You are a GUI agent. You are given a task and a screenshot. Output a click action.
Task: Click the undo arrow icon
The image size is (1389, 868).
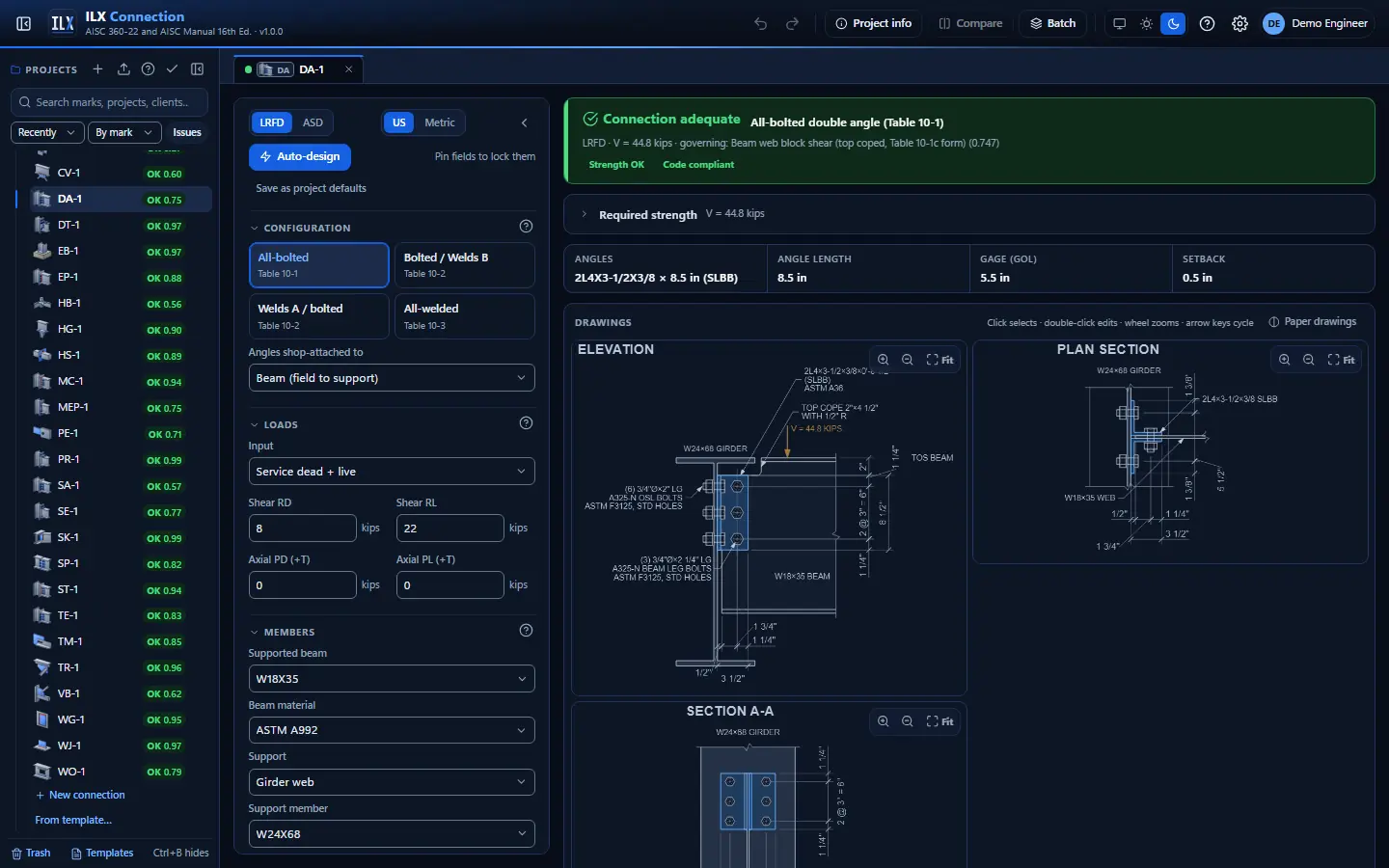click(760, 23)
